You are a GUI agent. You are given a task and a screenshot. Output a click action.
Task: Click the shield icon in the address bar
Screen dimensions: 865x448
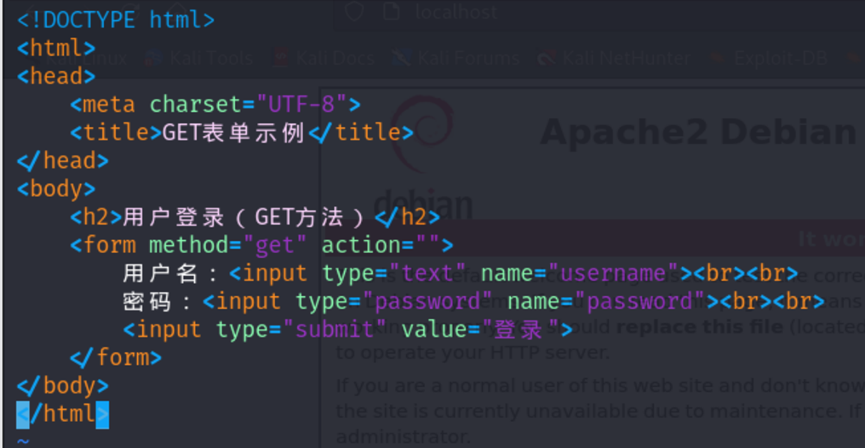point(353,12)
